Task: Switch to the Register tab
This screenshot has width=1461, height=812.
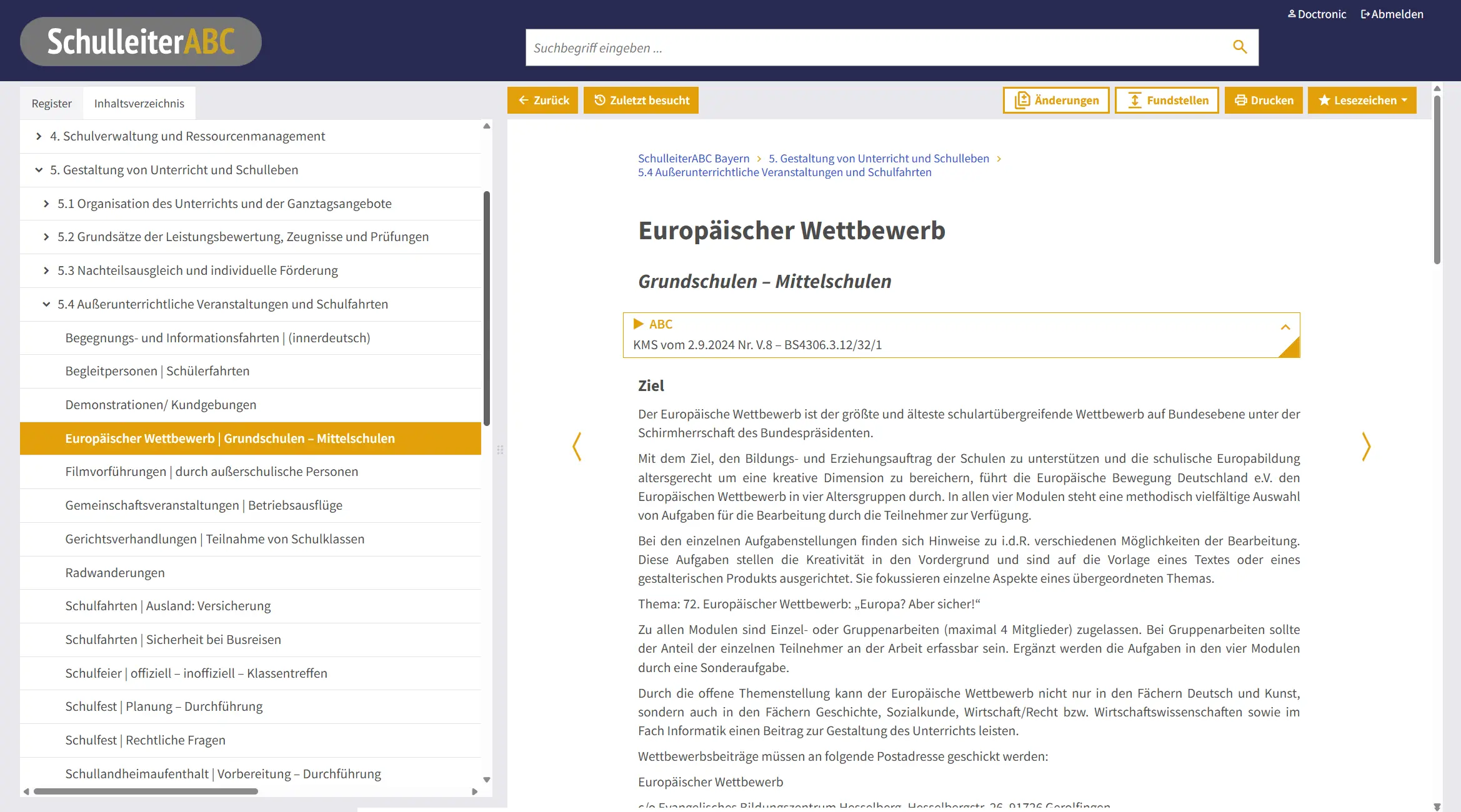Action: 51,103
